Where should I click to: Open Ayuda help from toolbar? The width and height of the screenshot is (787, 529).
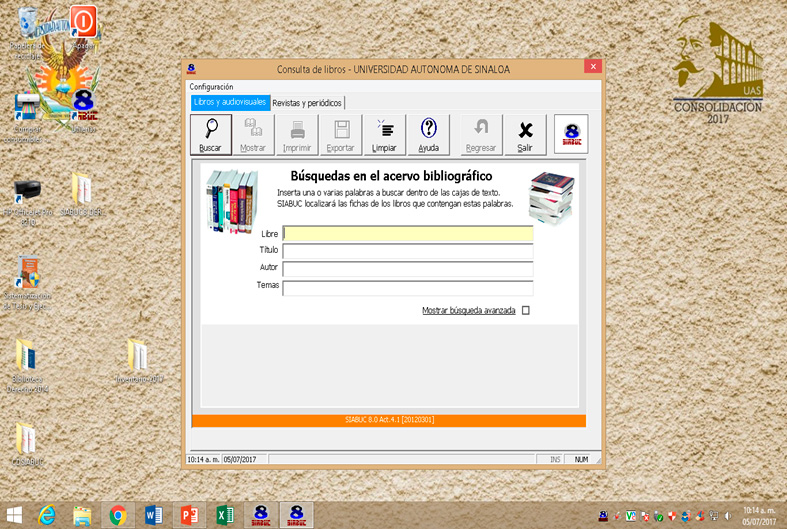429,135
